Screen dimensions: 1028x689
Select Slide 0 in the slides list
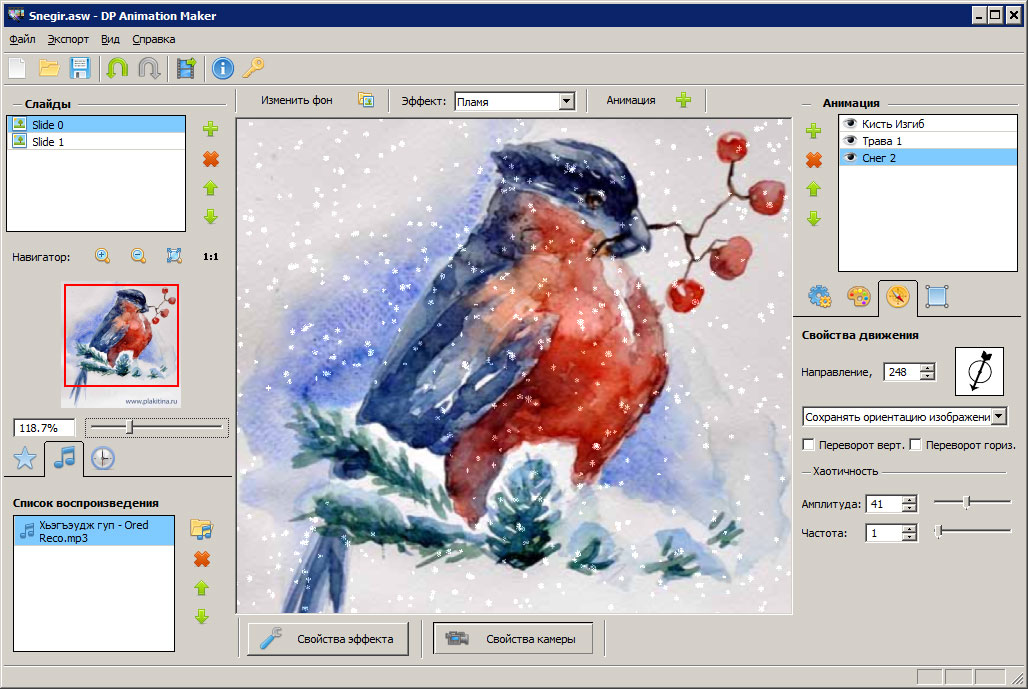coord(96,125)
